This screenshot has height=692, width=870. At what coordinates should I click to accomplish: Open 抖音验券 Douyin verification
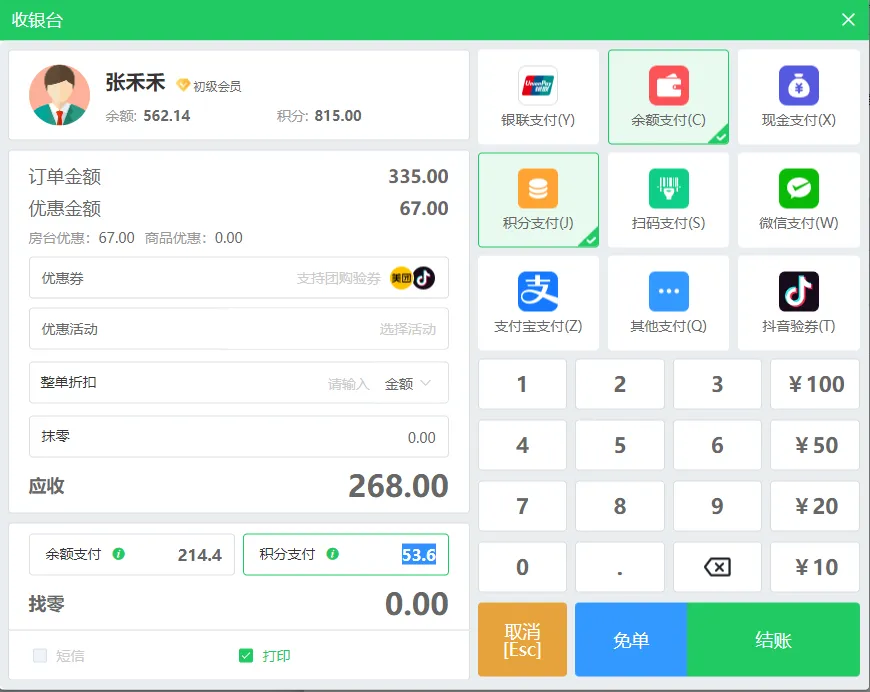pos(798,303)
